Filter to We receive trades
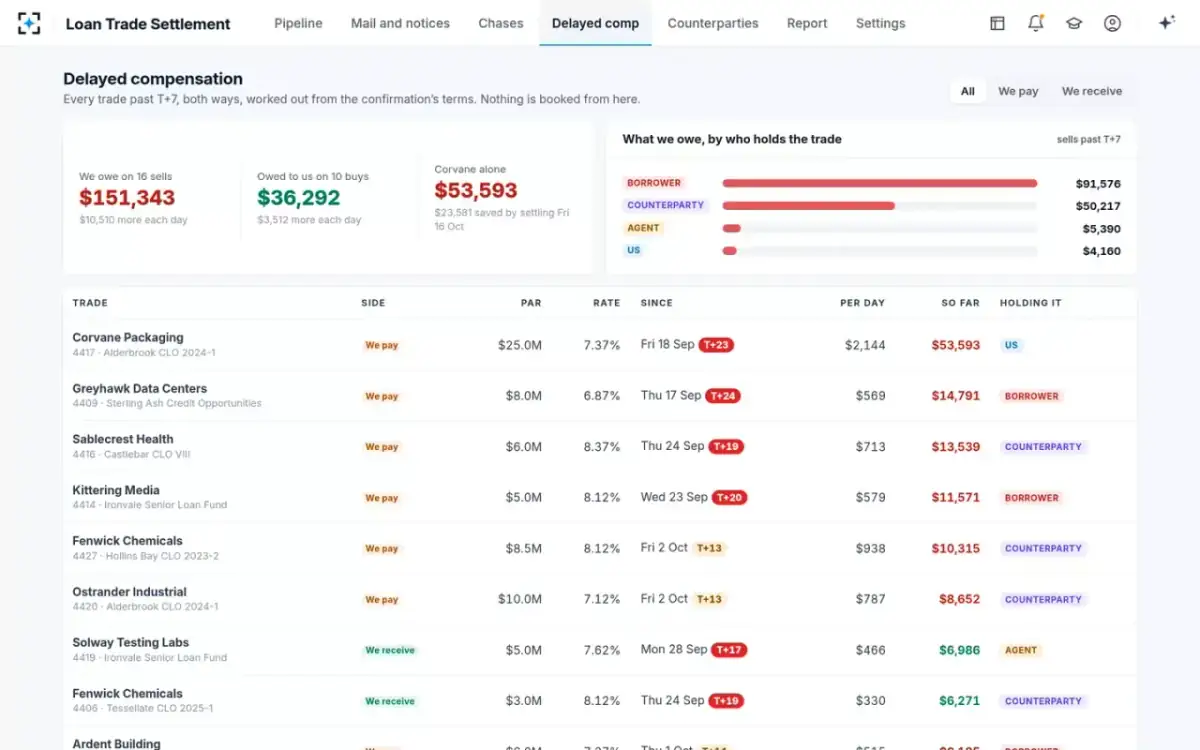Image resolution: width=1200 pixels, height=750 pixels. pyautogui.click(x=1092, y=91)
